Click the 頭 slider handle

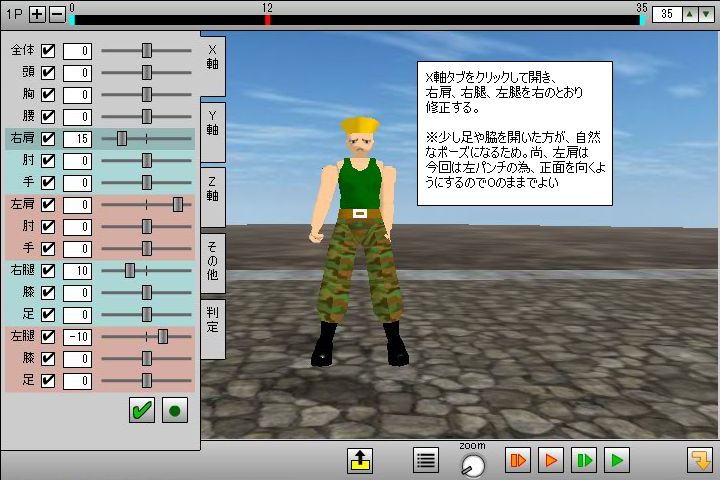146,73
